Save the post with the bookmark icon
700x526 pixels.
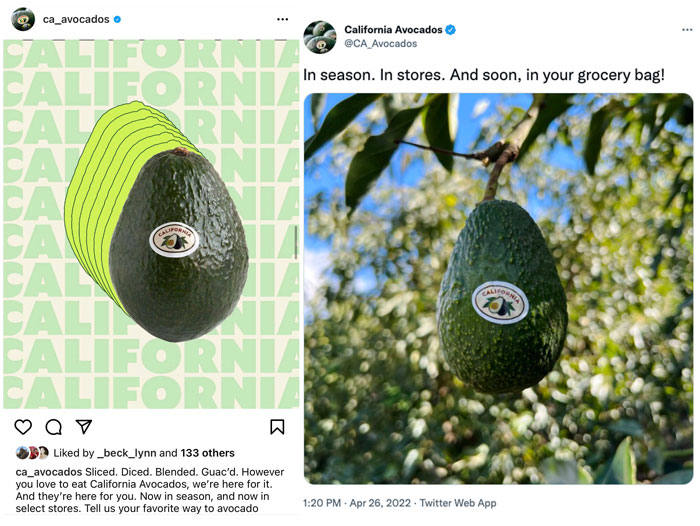click(x=277, y=427)
